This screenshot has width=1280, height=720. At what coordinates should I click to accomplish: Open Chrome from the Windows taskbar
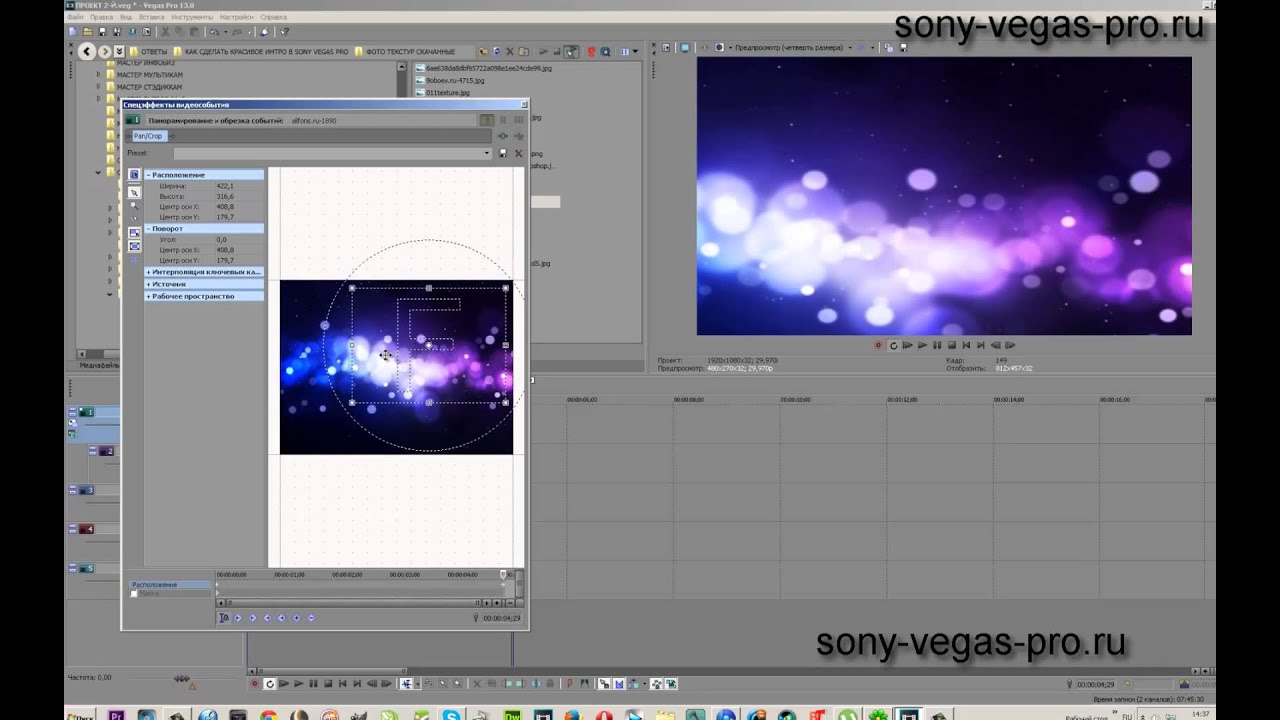268,715
